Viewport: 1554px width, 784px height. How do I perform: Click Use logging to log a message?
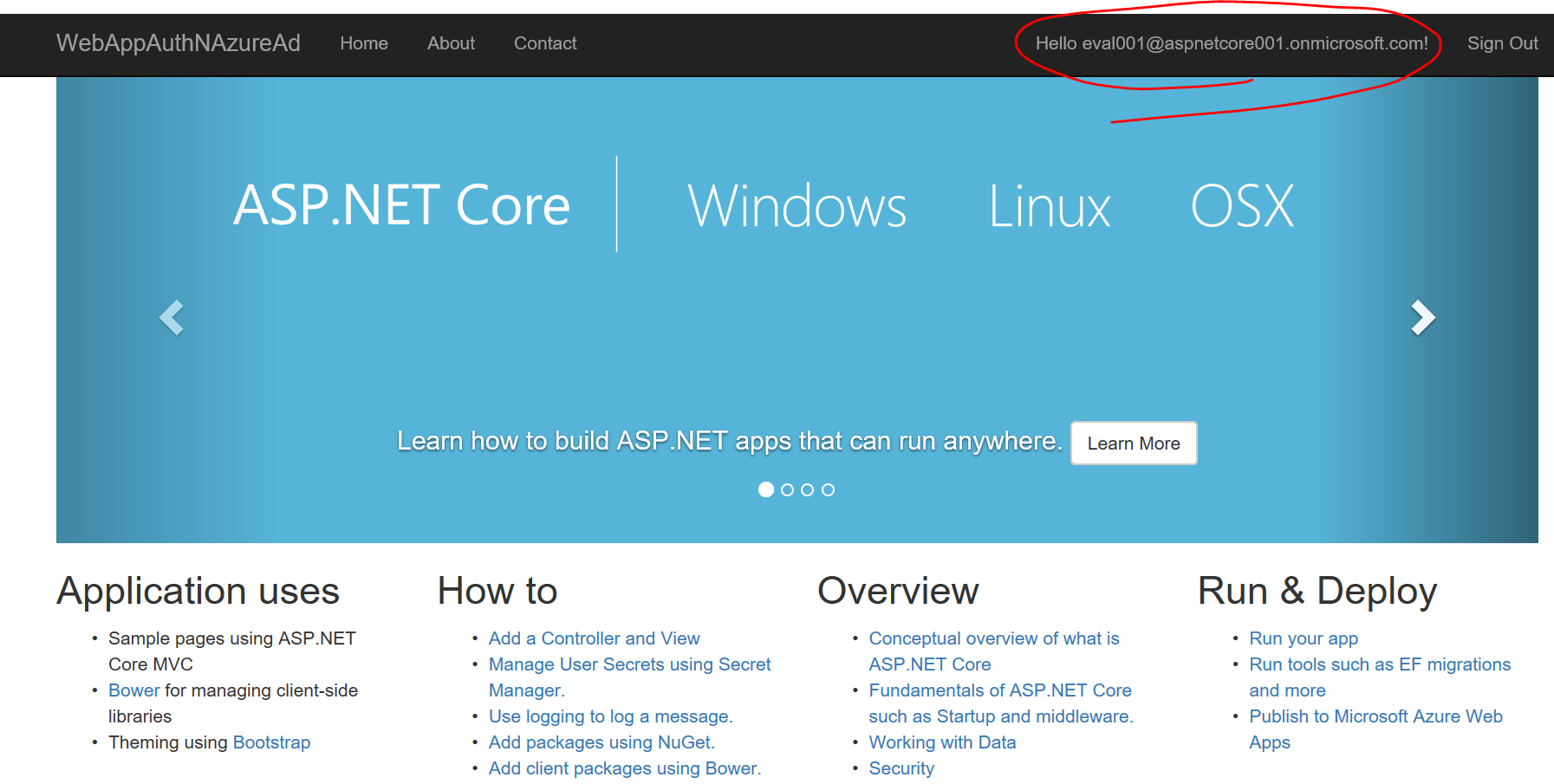coord(610,716)
